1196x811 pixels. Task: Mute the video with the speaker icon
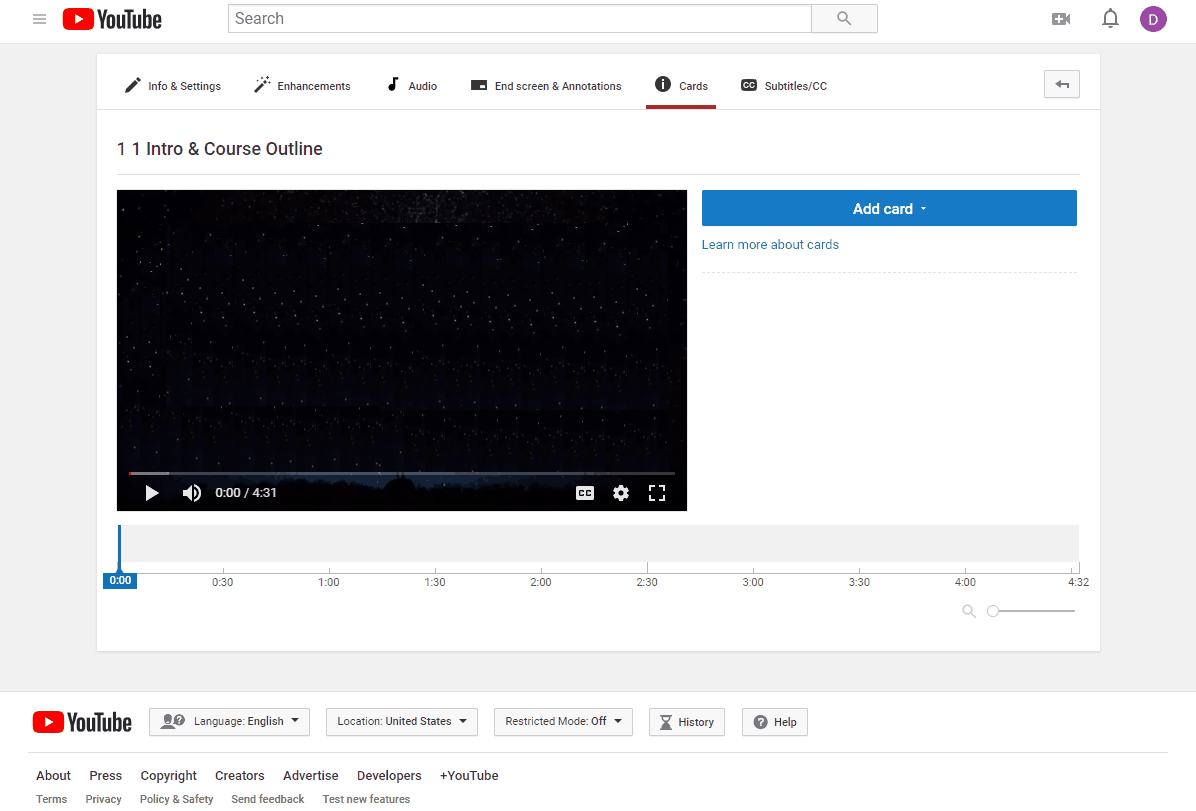point(192,493)
